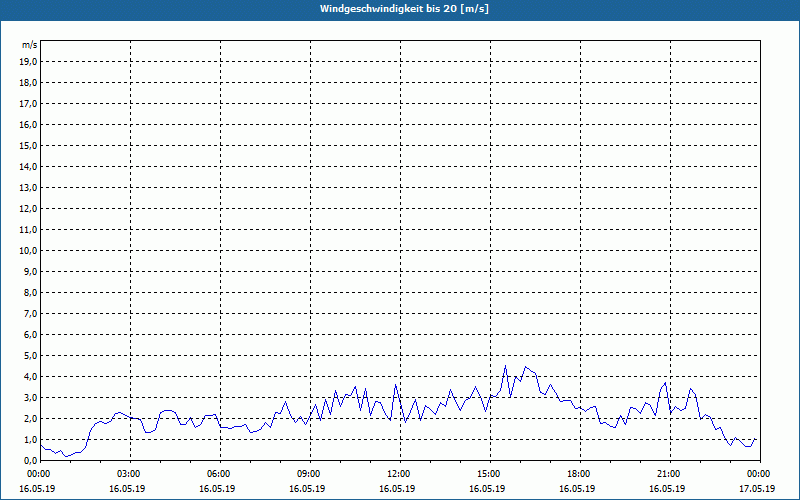This screenshot has width=800, height=500.
Task: Click the '11,0' y-axis label
Action: [28, 230]
